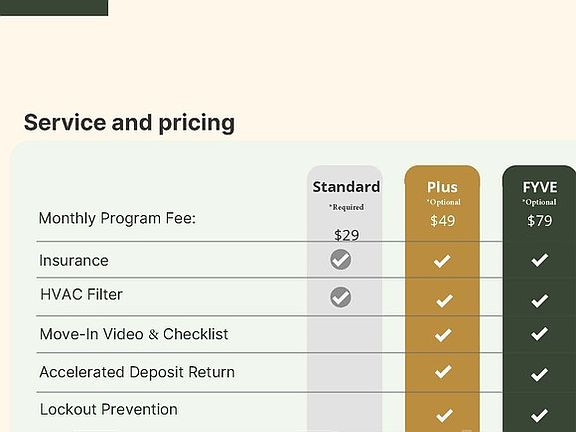Select the Plus plan header
576x432 pixels.
(x=442, y=187)
